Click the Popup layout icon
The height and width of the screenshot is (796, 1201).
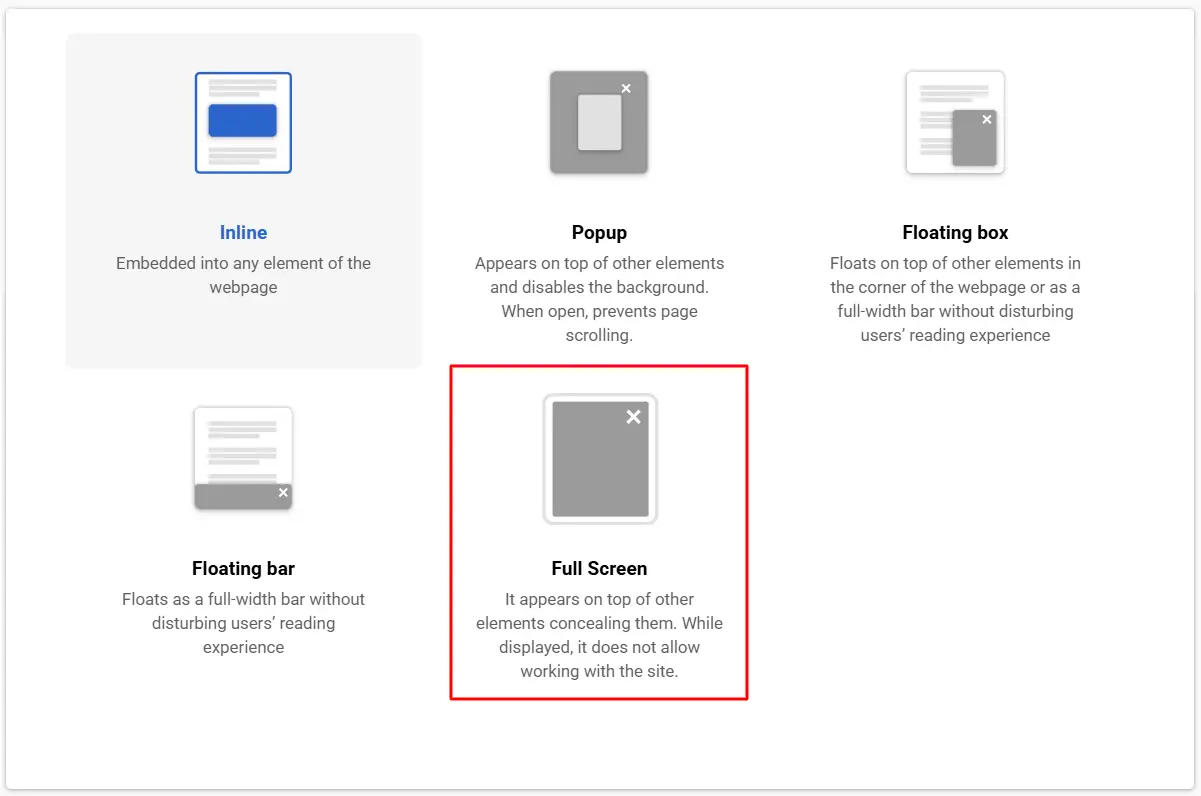click(x=599, y=123)
